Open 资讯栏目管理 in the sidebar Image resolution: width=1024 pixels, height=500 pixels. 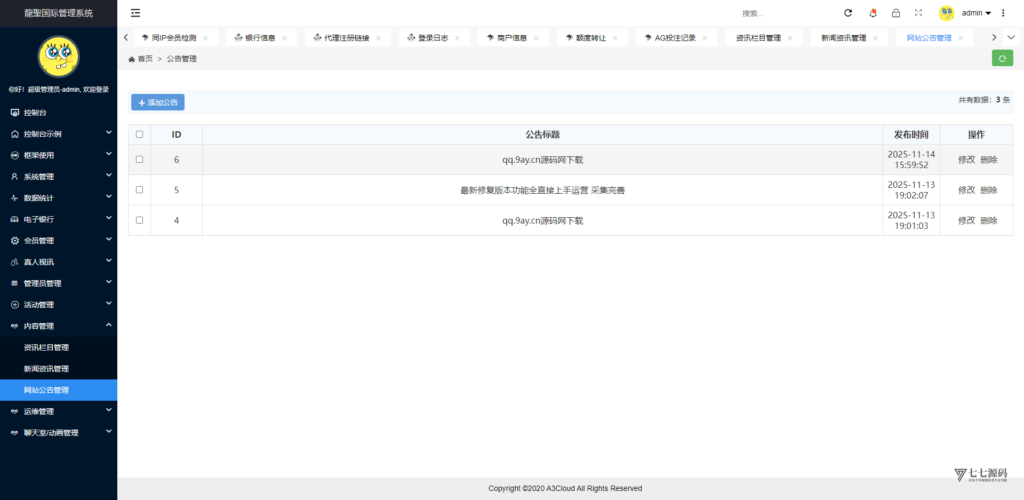tap(46, 347)
